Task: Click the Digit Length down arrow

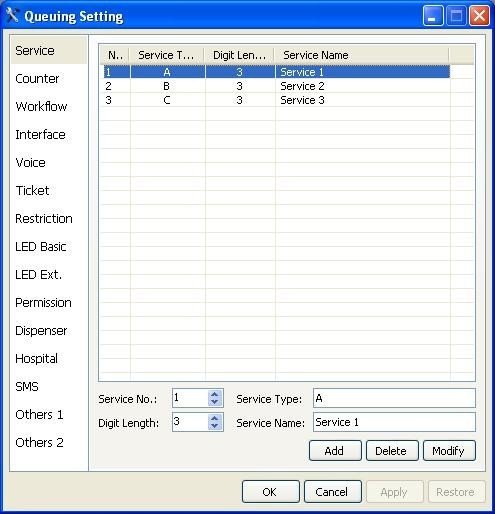Action: coord(215,426)
